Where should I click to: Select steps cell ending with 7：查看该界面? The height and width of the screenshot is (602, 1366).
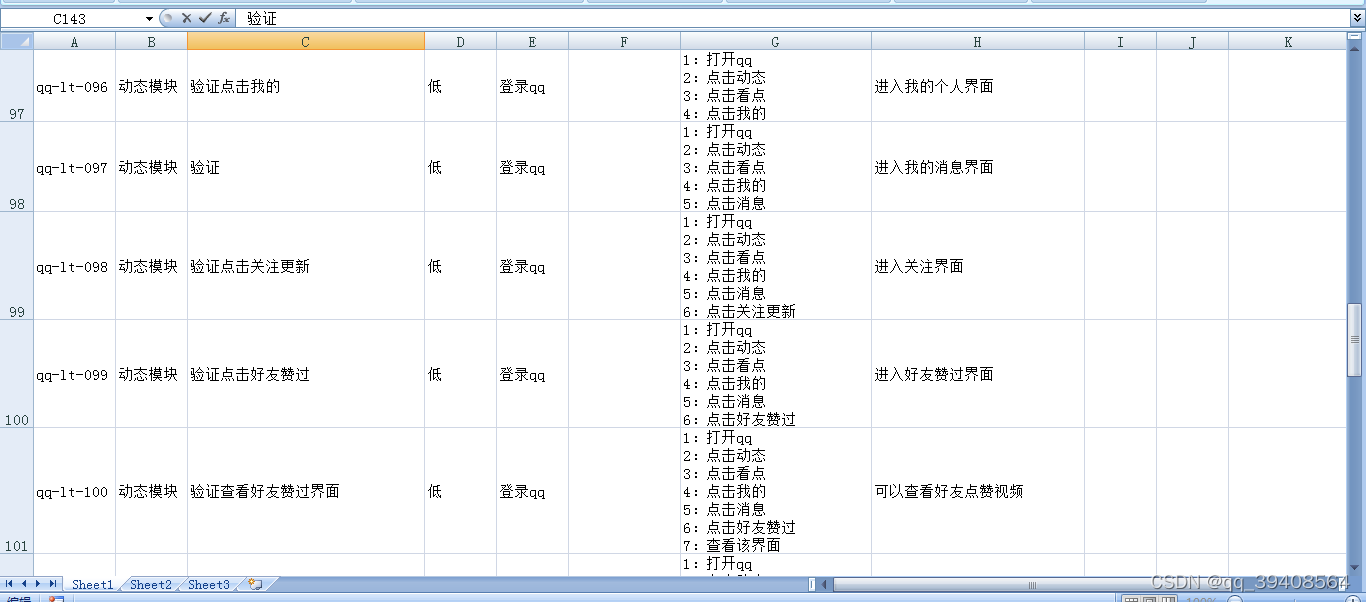click(x=775, y=491)
